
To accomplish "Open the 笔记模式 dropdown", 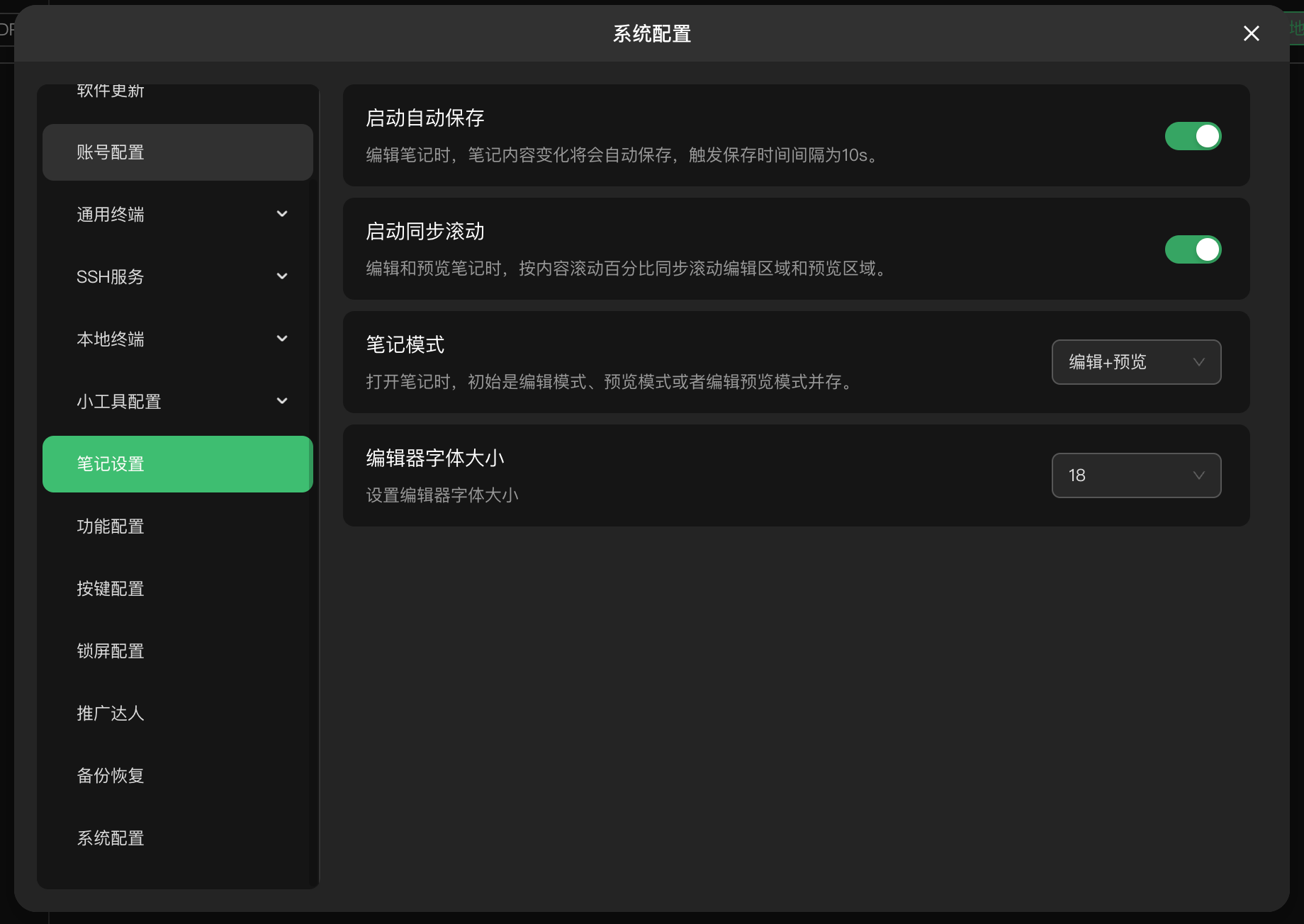I will [1135, 362].
